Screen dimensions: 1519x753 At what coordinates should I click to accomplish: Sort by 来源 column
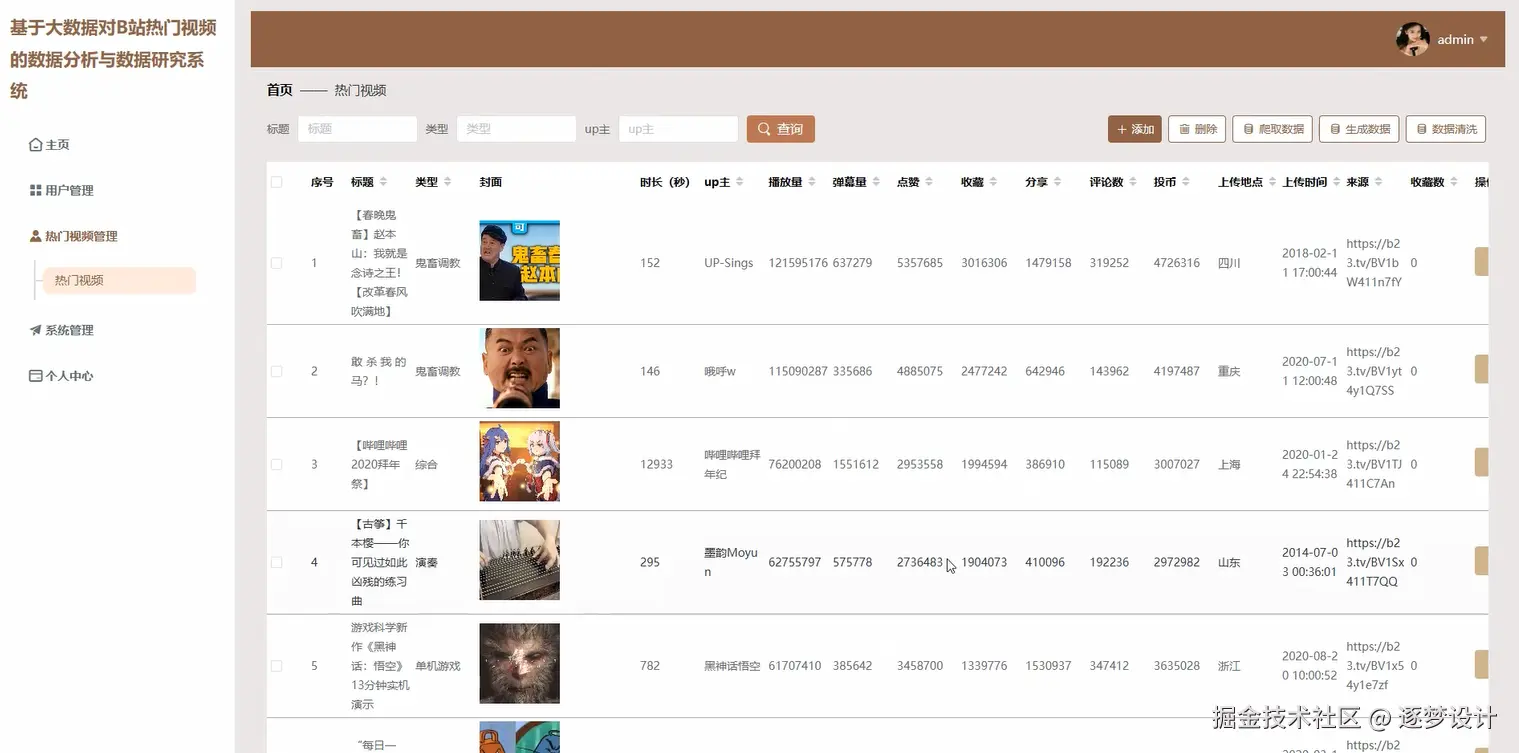[x=1378, y=182]
